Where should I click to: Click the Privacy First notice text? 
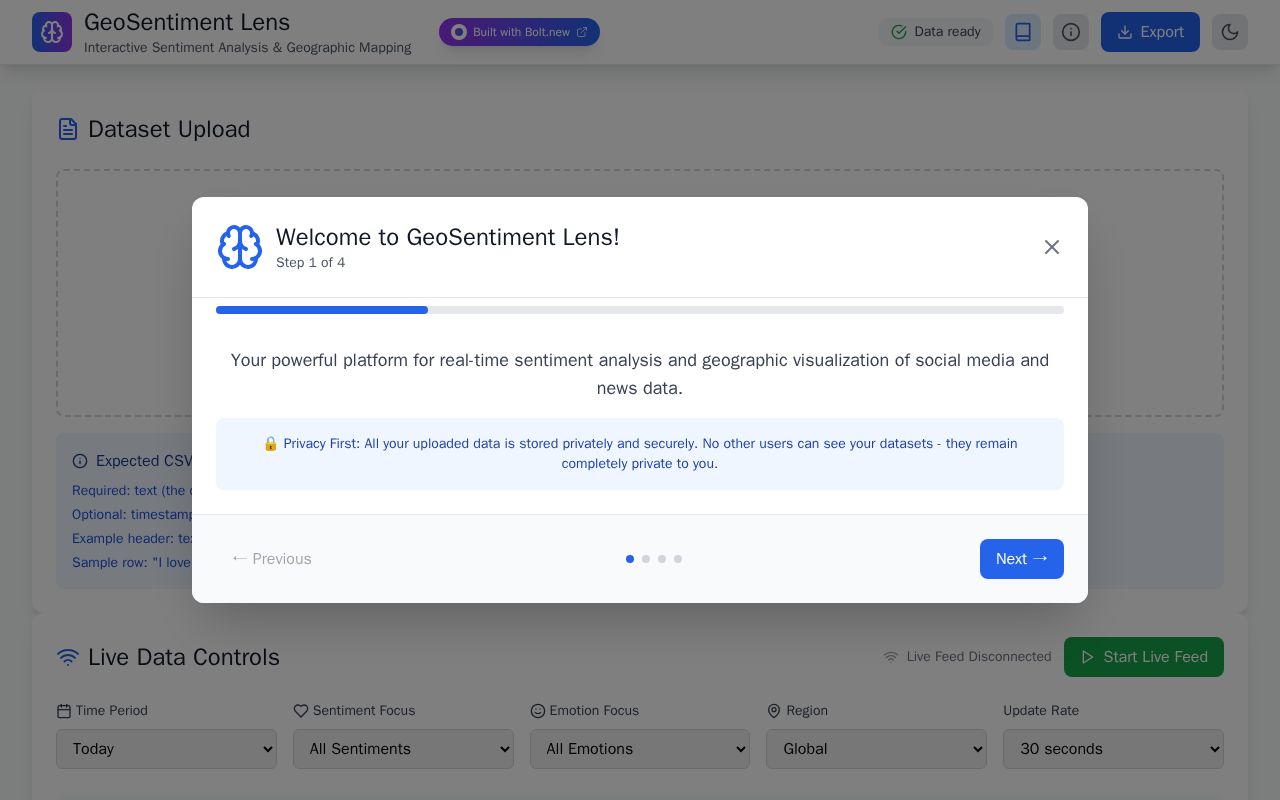coord(640,454)
